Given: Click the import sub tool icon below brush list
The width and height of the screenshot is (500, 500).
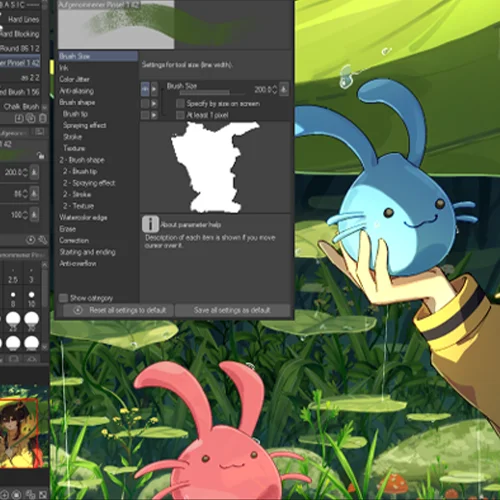Looking at the screenshot, I should [19, 118].
